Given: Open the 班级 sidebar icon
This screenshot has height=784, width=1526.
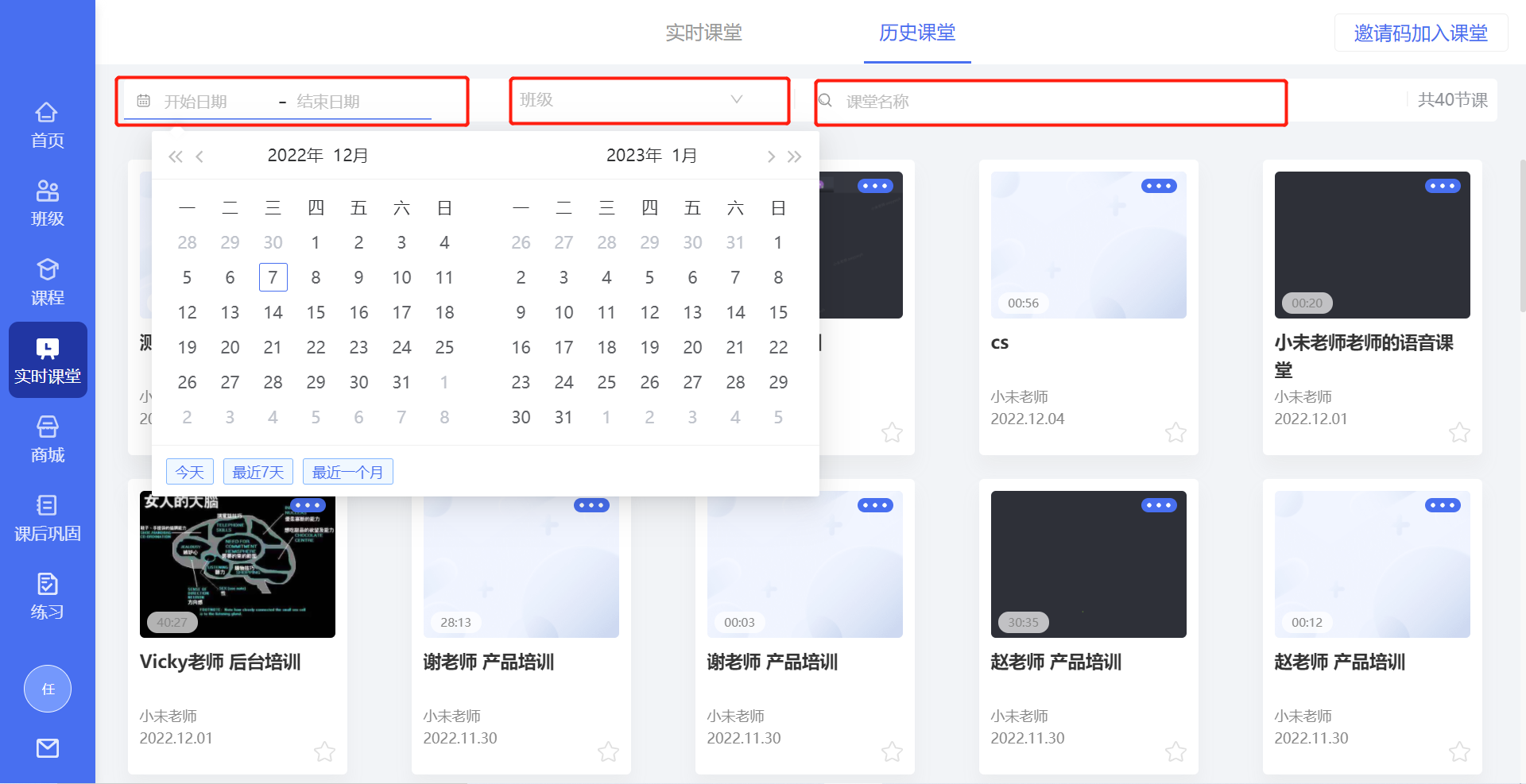Looking at the screenshot, I should tap(47, 201).
